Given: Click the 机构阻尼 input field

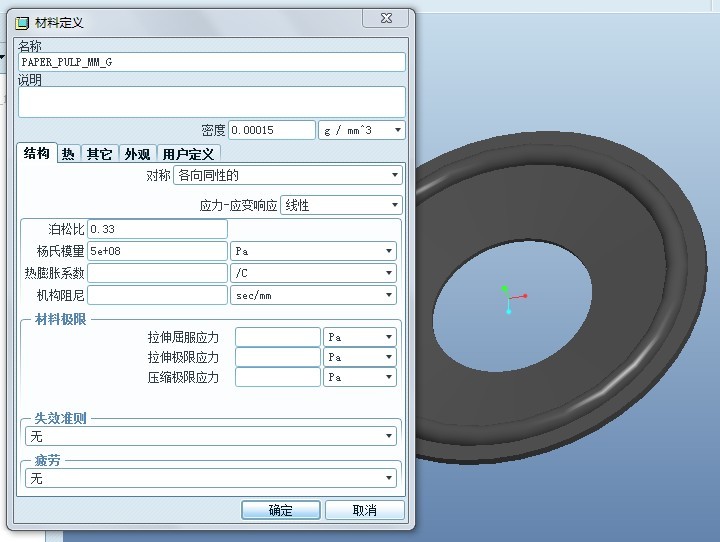Looking at the screenshot, I should pos(158,295).
